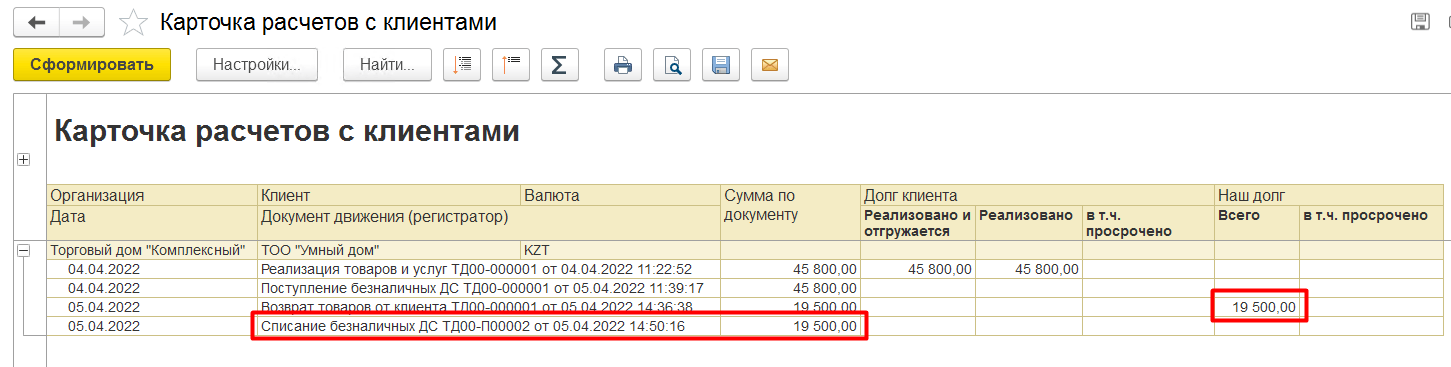1451x367 pixels.
Task: Open report settings via Настройки button
Action: [257, 65]
